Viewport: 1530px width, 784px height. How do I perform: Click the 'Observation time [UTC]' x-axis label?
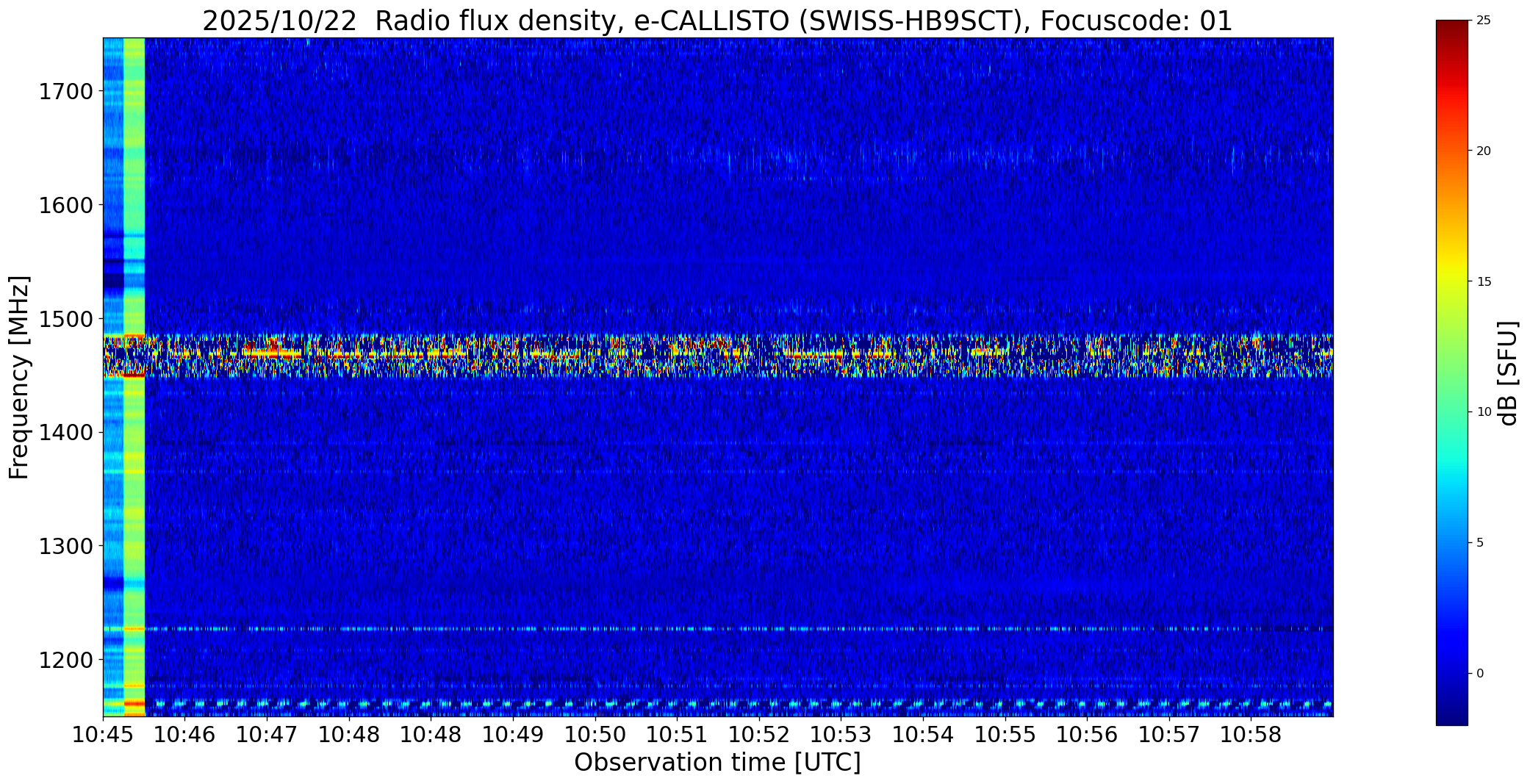coord(717,763)
